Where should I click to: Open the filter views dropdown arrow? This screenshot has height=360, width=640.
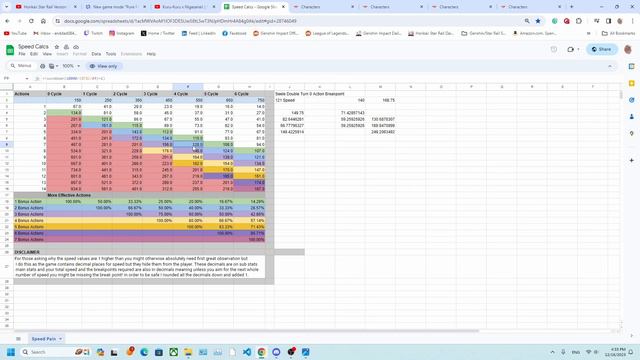pyautogui.click(x=57, y=66)
